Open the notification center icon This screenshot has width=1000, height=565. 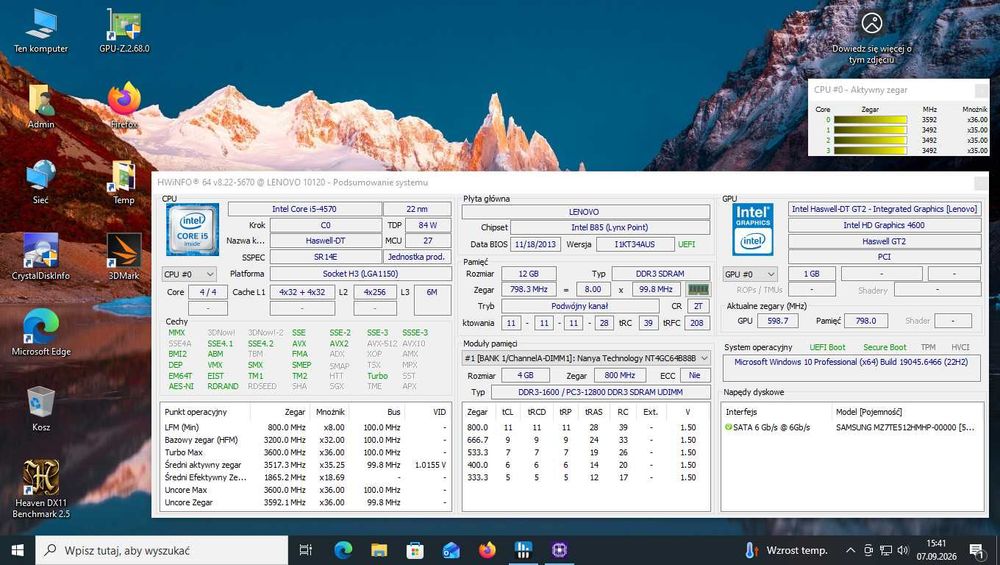tap(976, 550)
